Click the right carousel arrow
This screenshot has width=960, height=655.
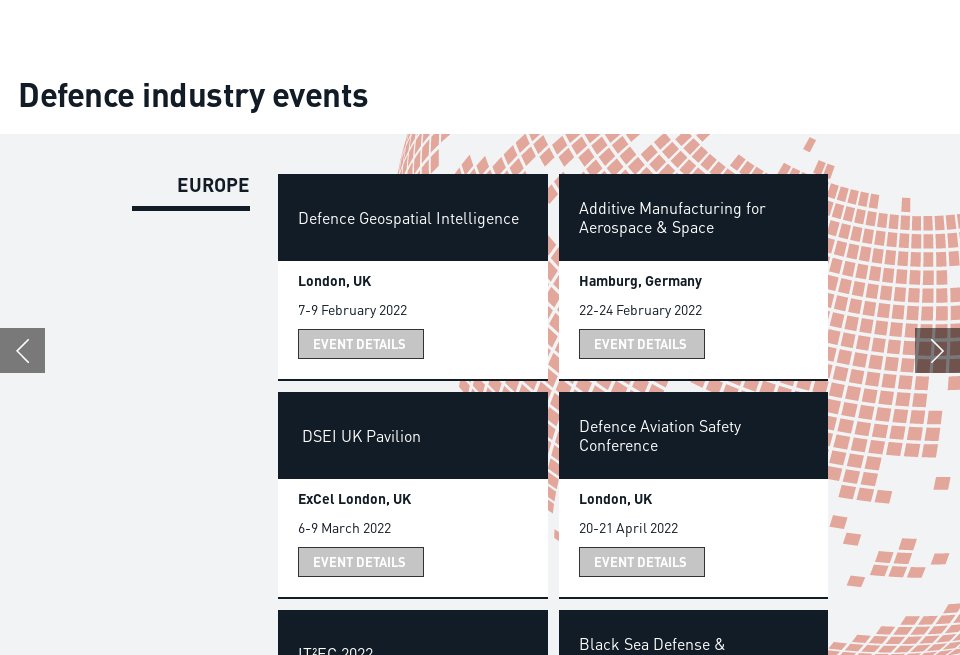pyautogui.click(x=936, y=350)
